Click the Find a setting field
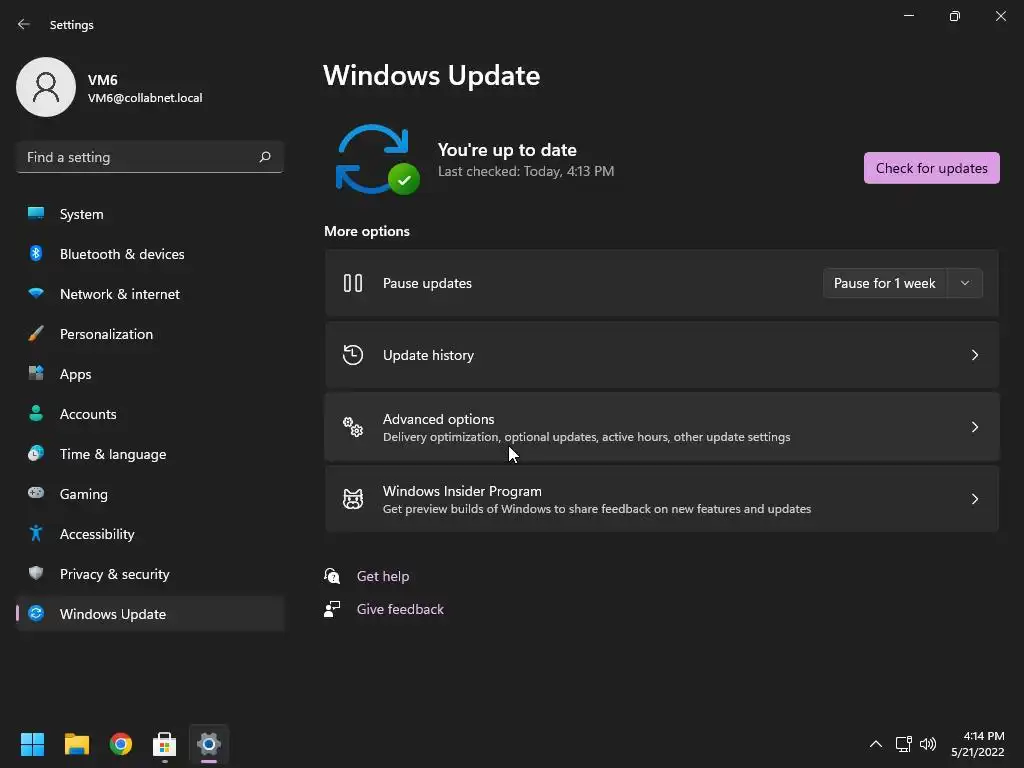 tap(150, 157)
